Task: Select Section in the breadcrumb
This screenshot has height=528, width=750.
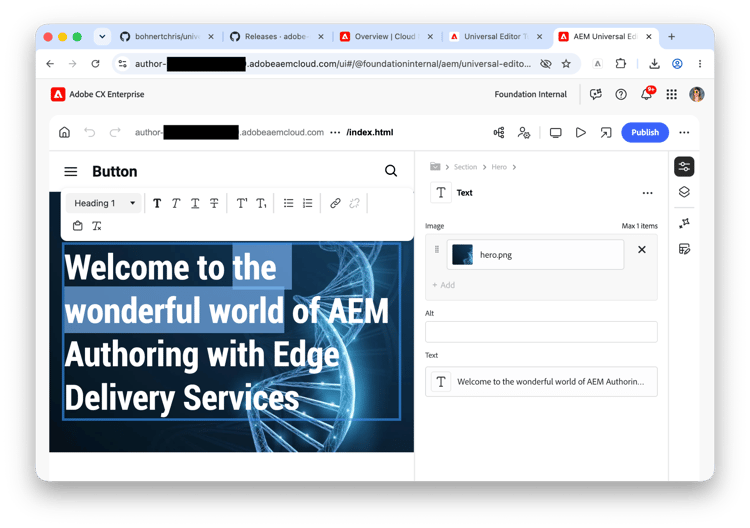Action: [x=465, y=167]
